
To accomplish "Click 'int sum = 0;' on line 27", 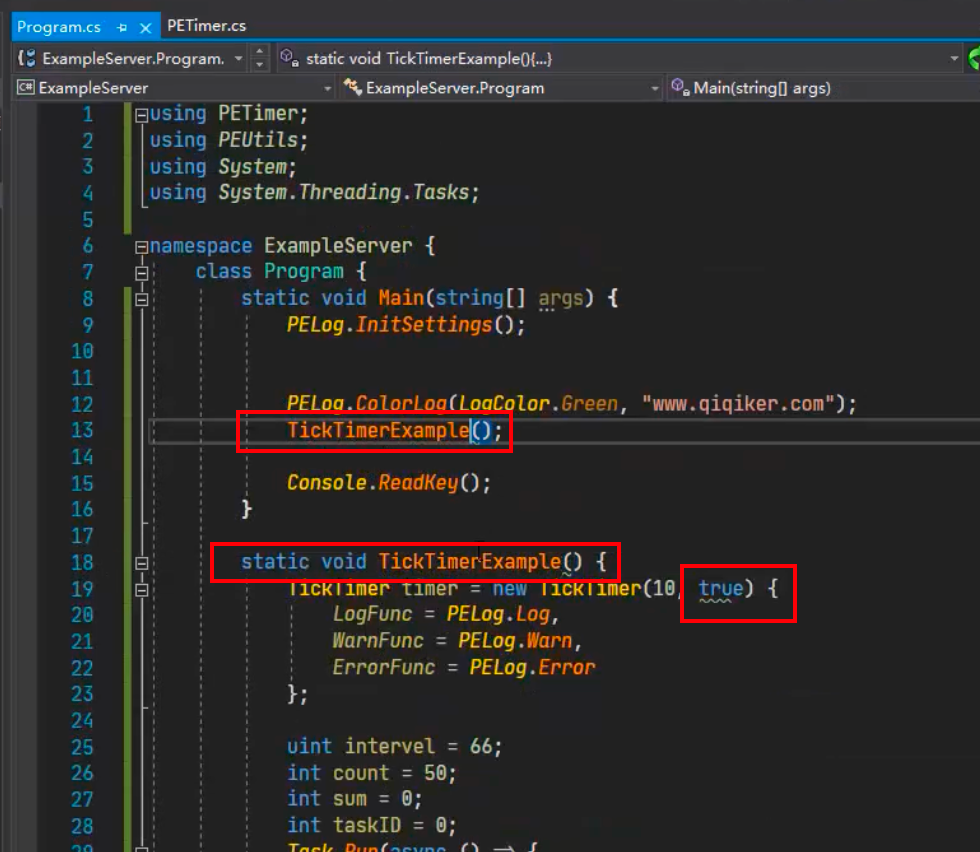I will [354, 799].
